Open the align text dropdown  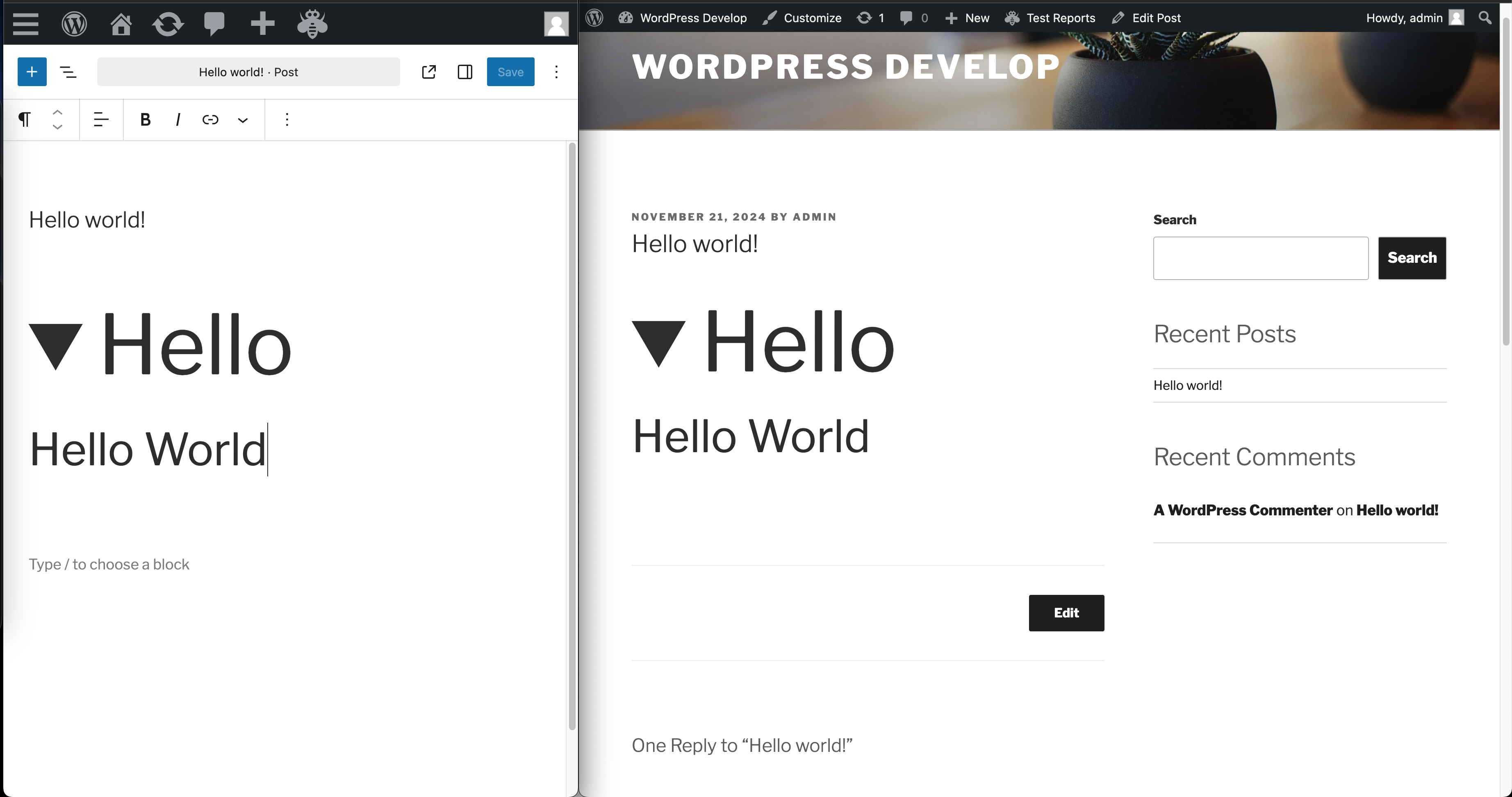click(101, 120)
